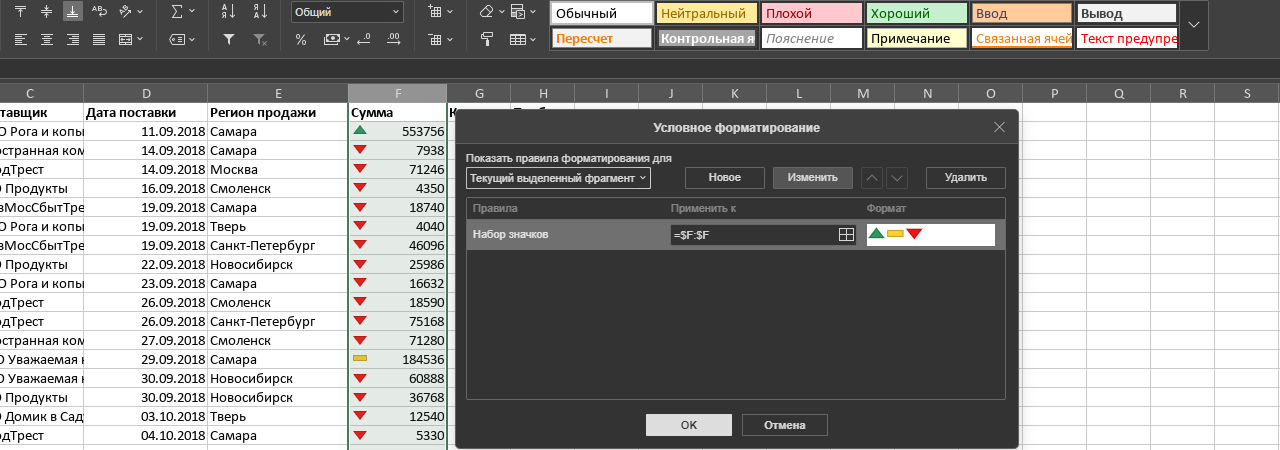The height and width of the screenshot is (450, 1280).
Task: Select the 'Плохой' cell style
Action: [810, 14]
